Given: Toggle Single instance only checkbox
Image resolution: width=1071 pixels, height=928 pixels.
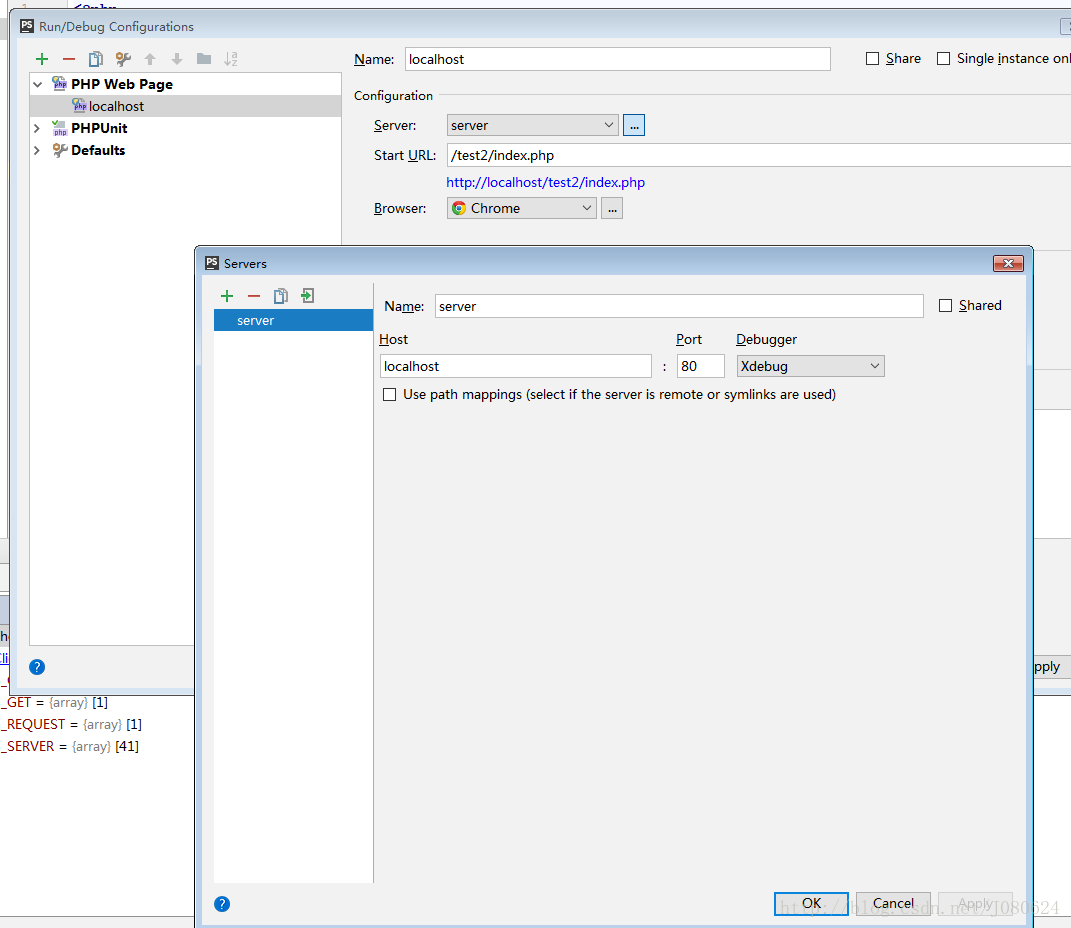Looking at the screenshot, I should point(943,59).
